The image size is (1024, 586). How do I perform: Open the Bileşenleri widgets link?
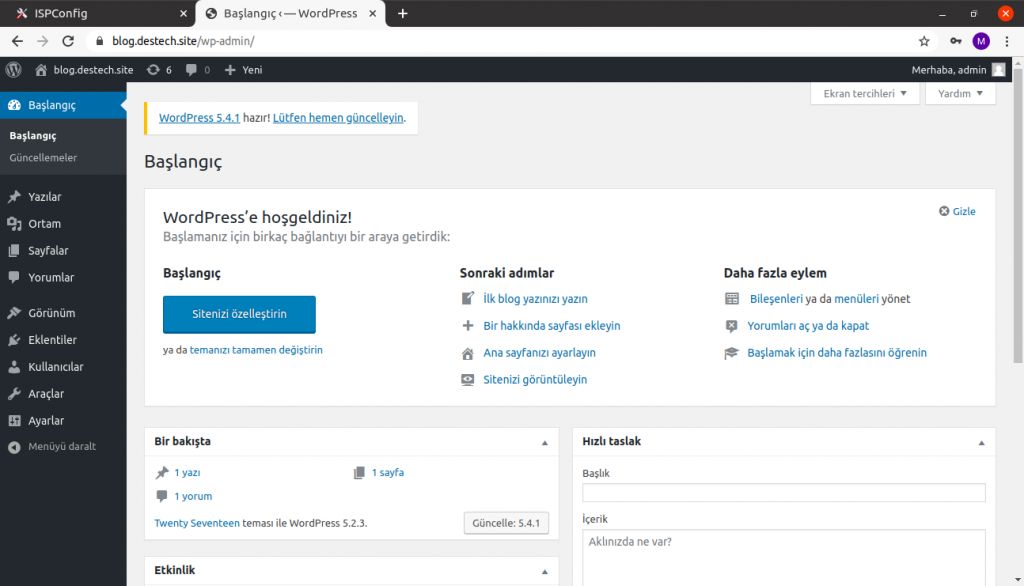click(x=776, y=299)
